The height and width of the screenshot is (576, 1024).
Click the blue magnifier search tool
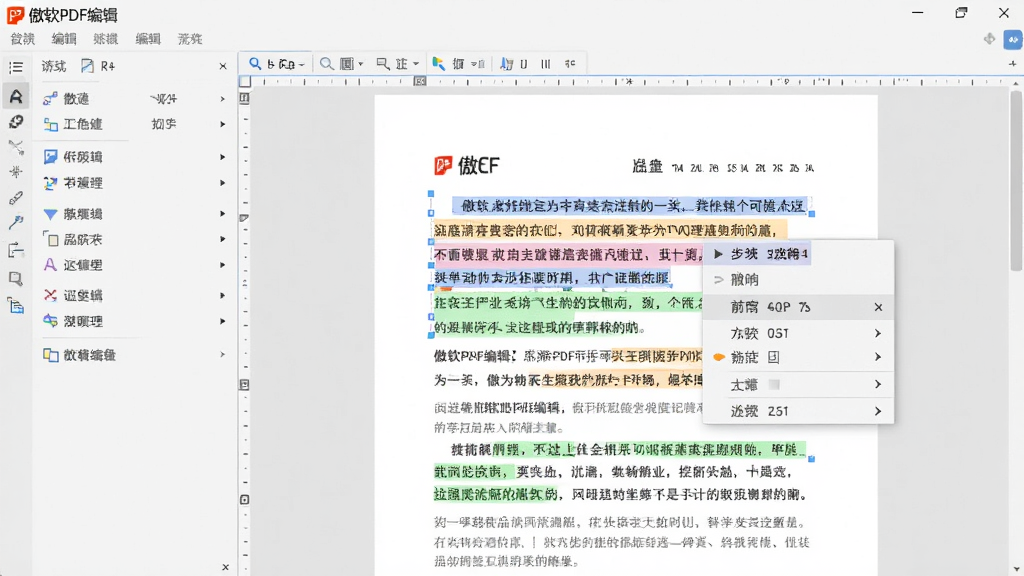pyautogui.click(x=255, y=63)
